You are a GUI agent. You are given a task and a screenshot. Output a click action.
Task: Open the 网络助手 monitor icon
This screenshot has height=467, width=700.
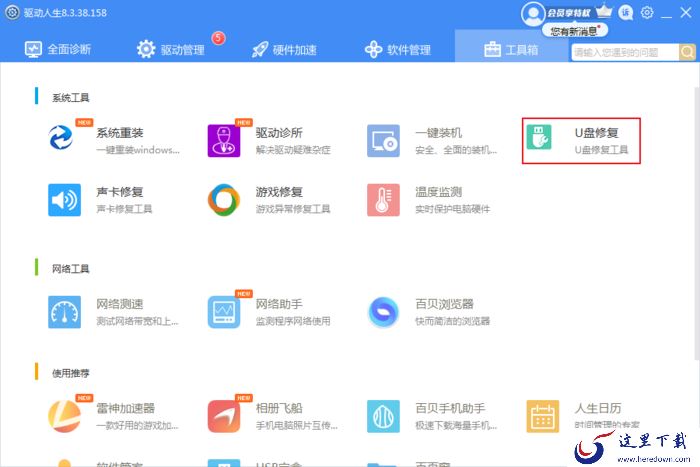click(224, 312)
